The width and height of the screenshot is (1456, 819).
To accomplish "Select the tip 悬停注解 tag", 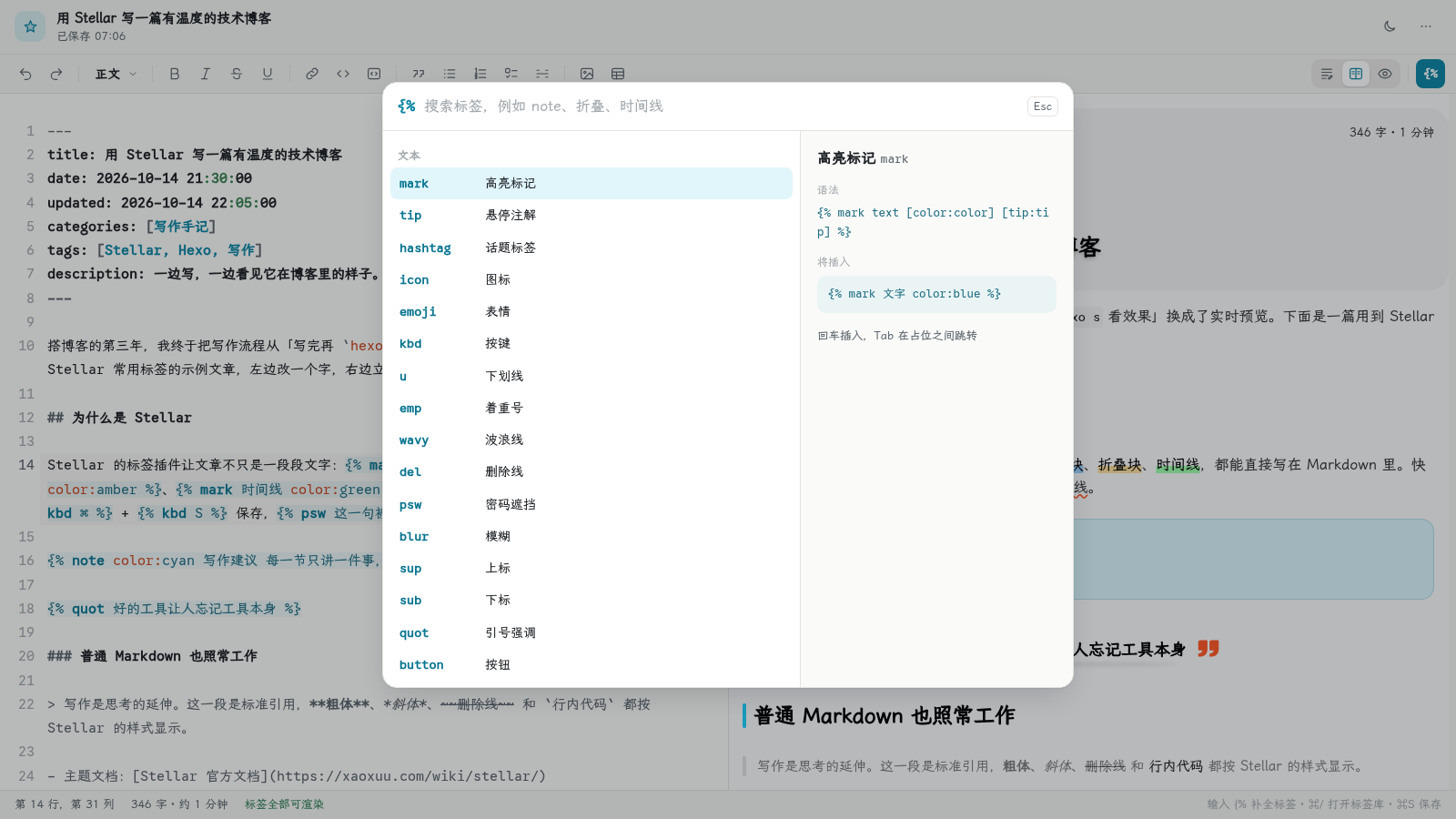I will tap(591, 216).
